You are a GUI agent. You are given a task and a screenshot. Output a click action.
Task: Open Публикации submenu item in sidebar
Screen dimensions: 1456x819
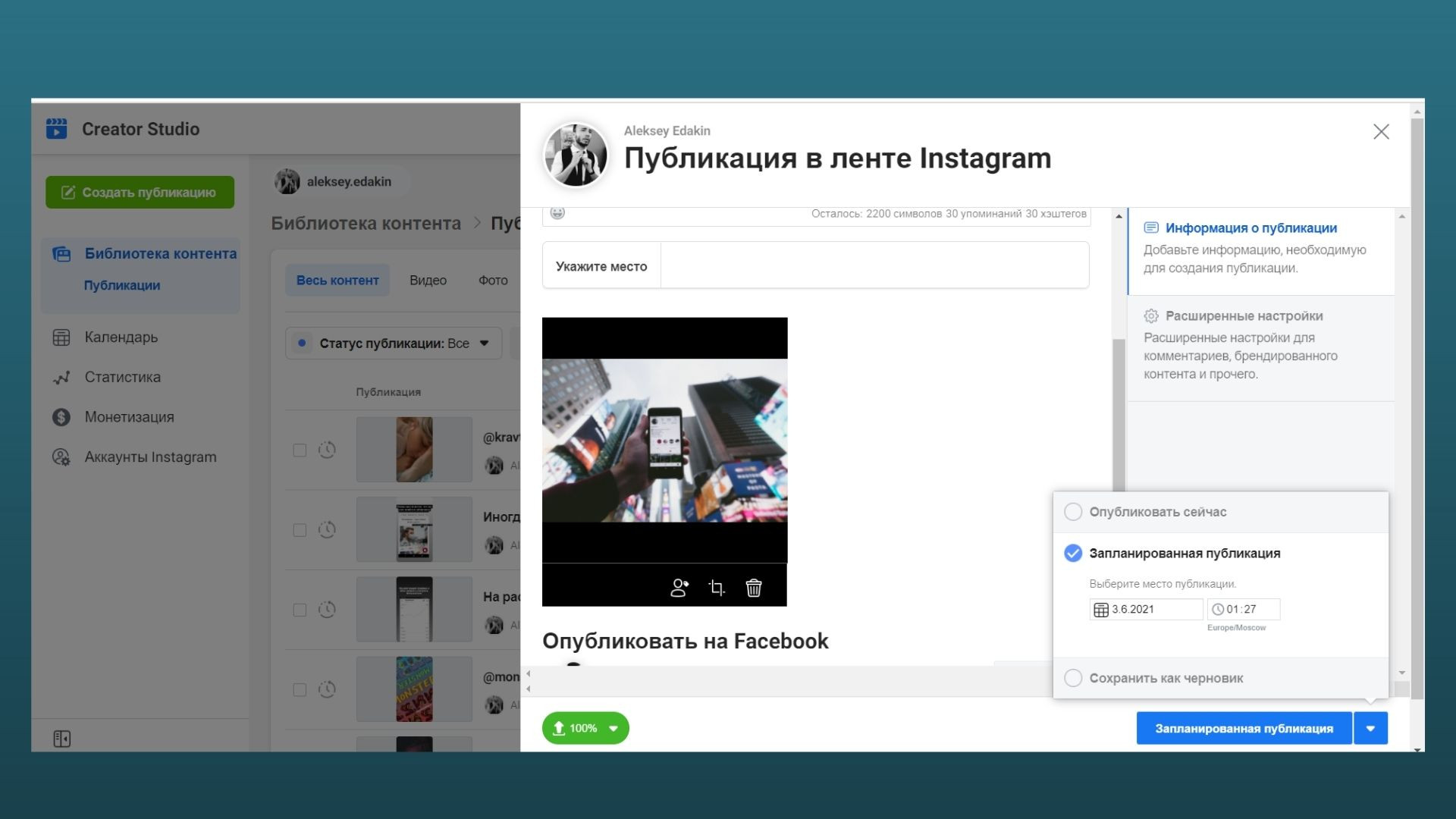tap(121, 286)
